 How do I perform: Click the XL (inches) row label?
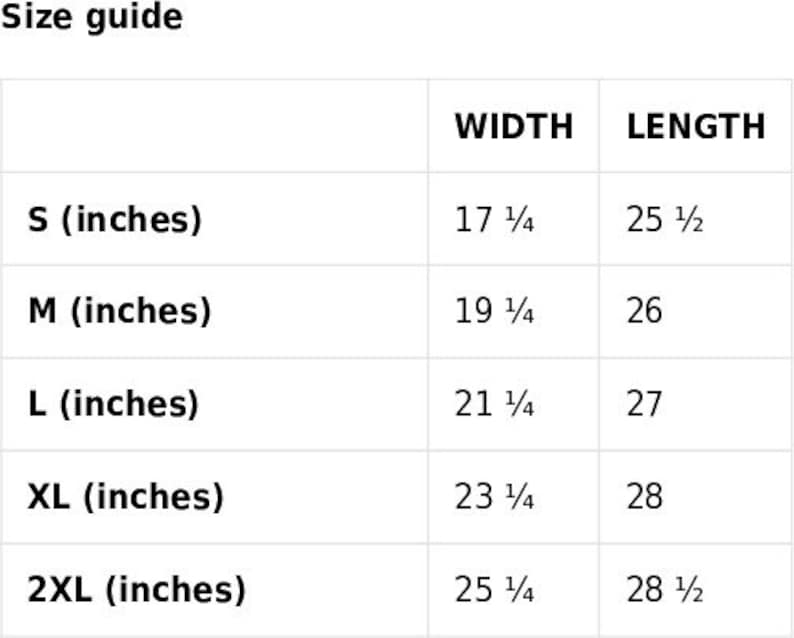click(x=126, y=497)
